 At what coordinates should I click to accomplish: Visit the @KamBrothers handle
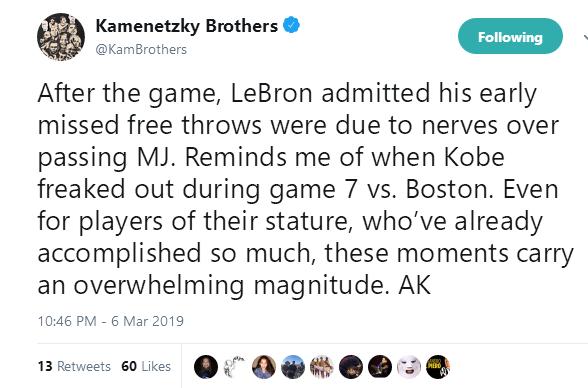coord(141,49)
